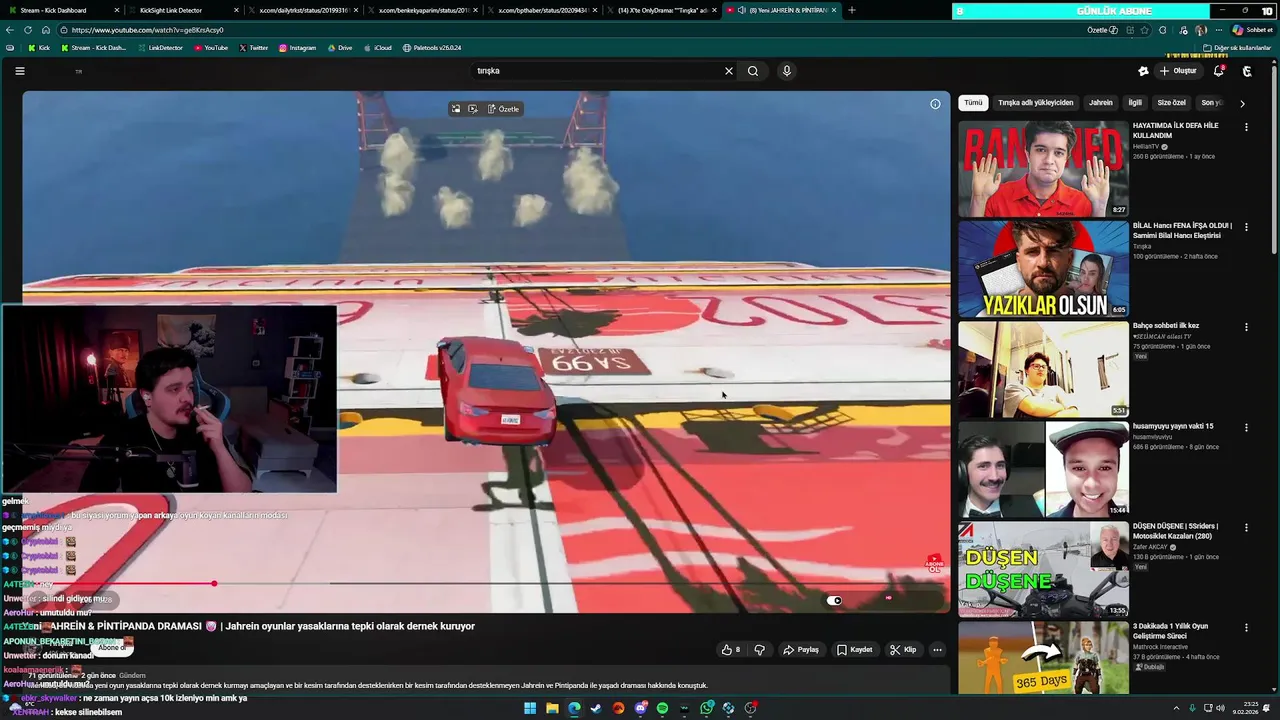The image size is (1280, 720).
Task: Open Spotify from the taskbar
Action: coord(662,708)
